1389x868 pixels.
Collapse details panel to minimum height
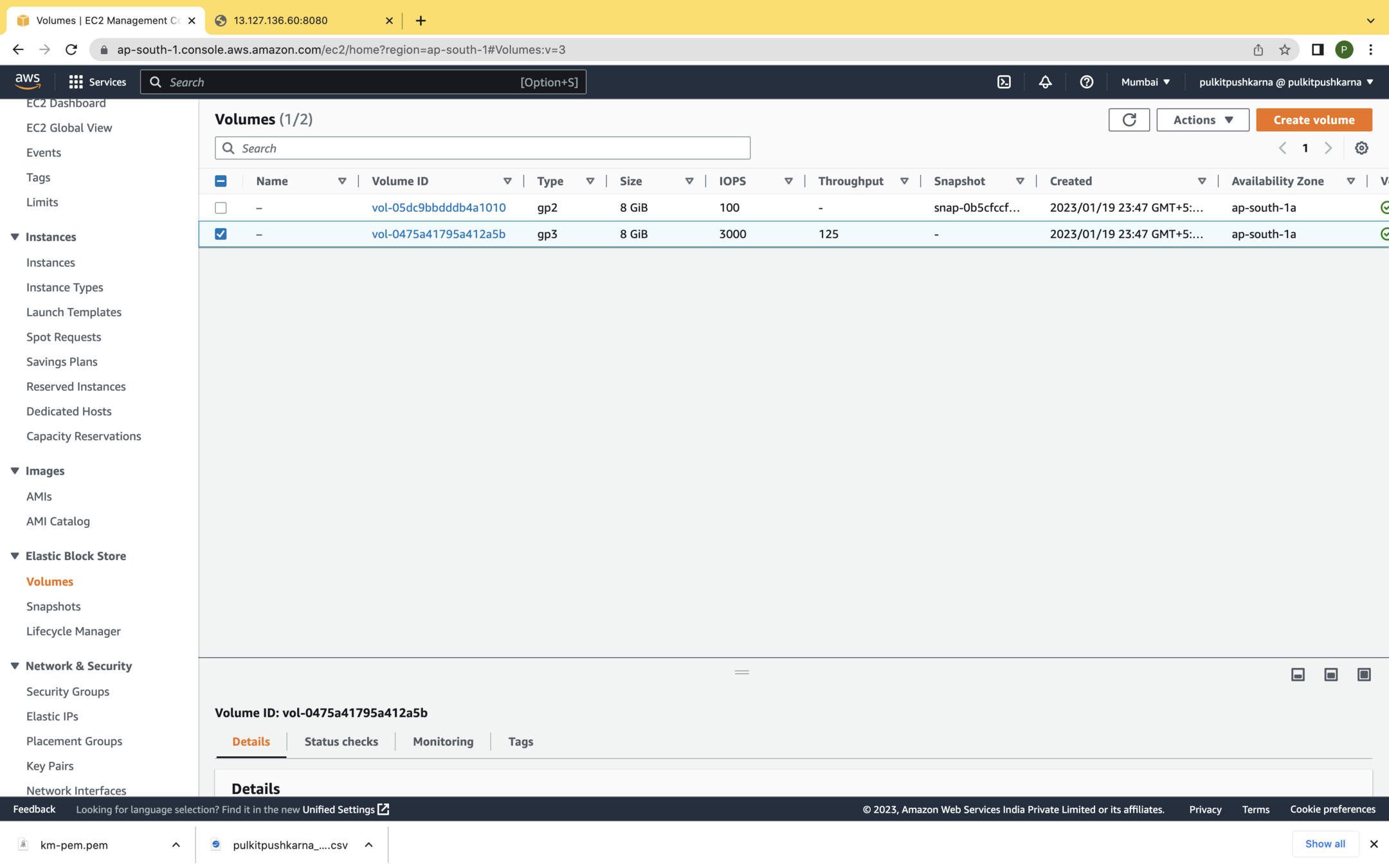(1298, 674)
